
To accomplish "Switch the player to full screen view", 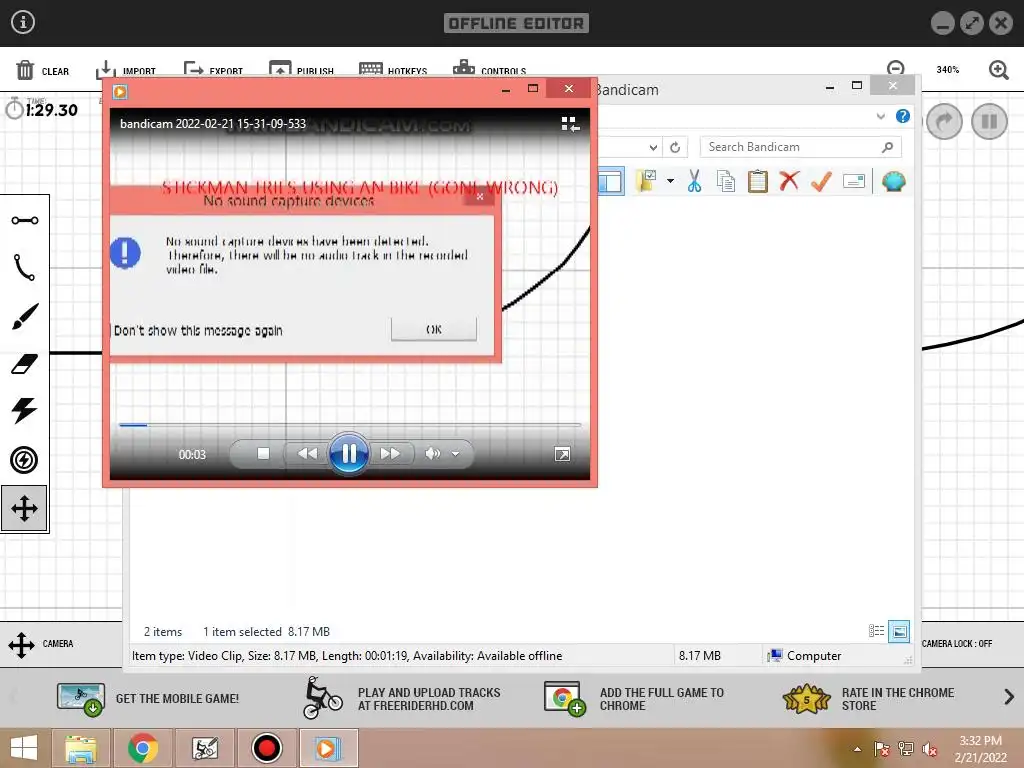I will 562,455.
